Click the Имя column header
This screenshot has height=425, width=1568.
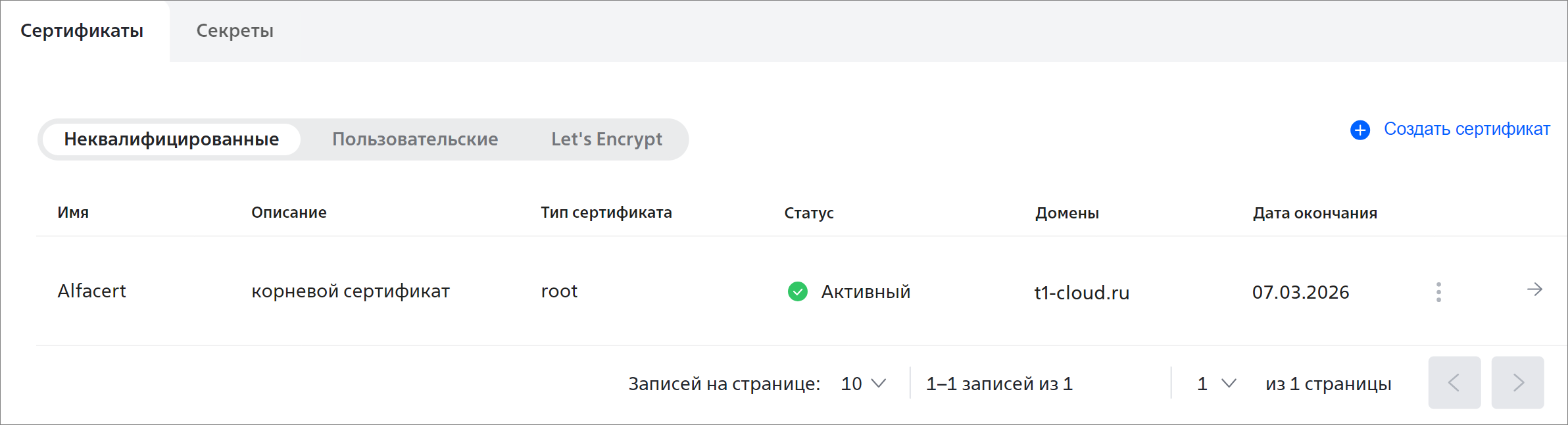point(73,213)
